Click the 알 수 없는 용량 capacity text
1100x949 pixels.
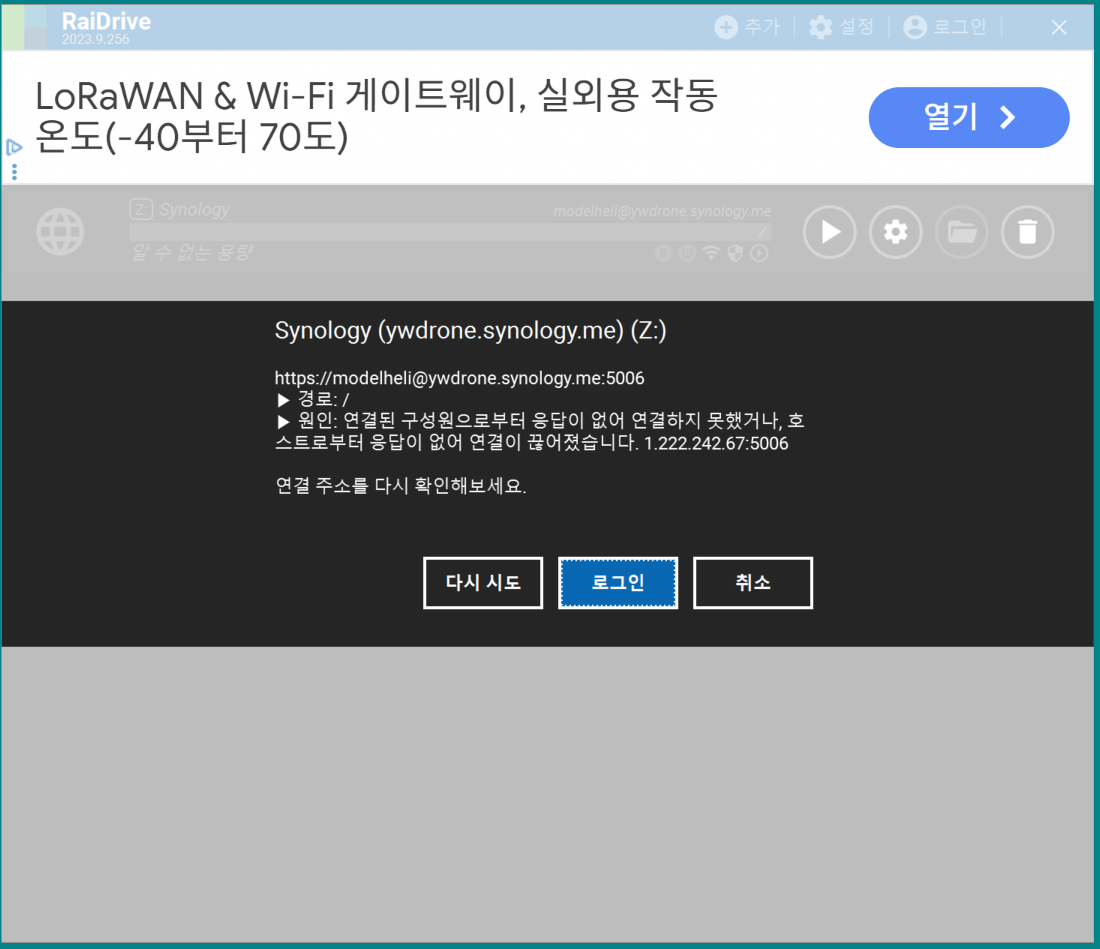tap(192, 253)
